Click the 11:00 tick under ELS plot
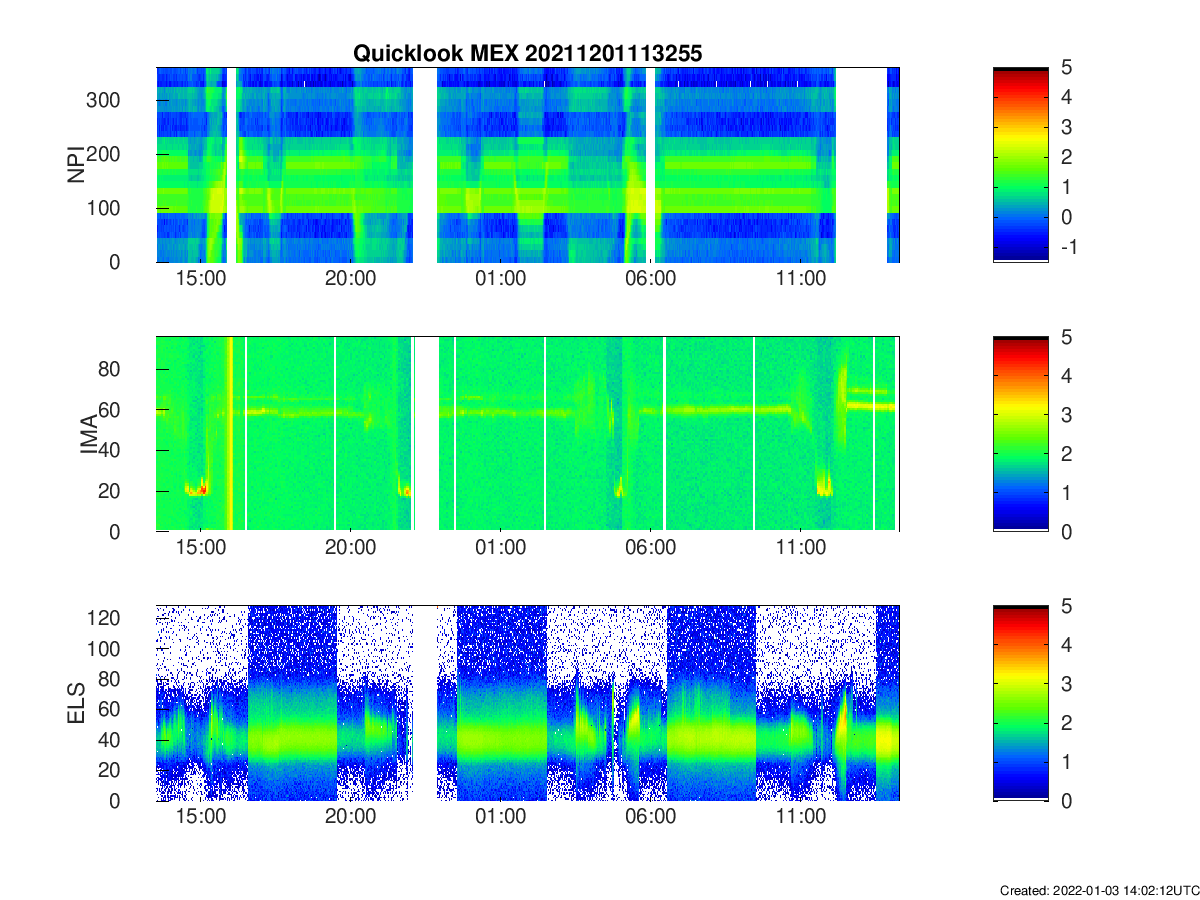The image size is (1200, 900). pos(800,818)
